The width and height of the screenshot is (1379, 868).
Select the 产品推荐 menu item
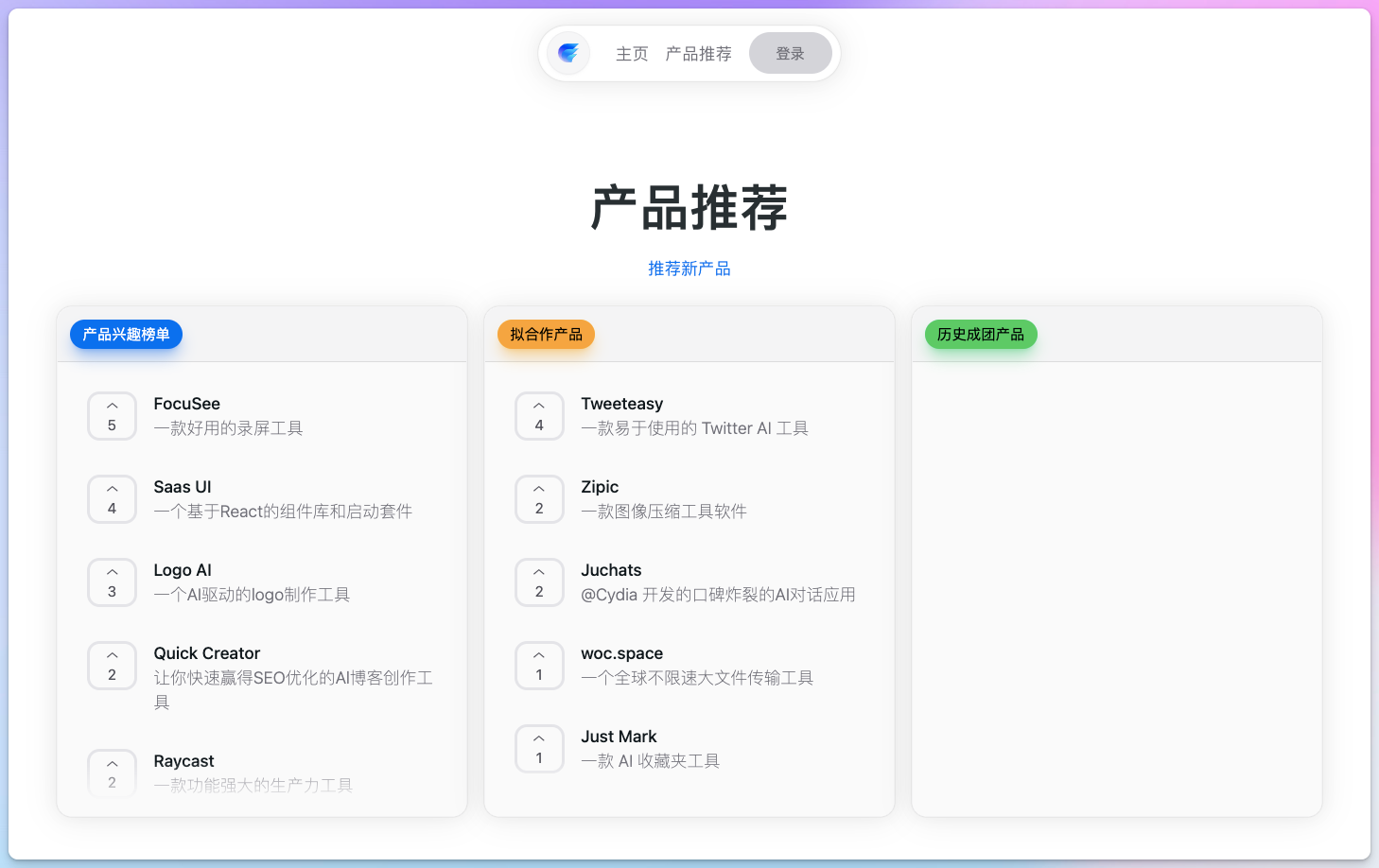point(698,53)
